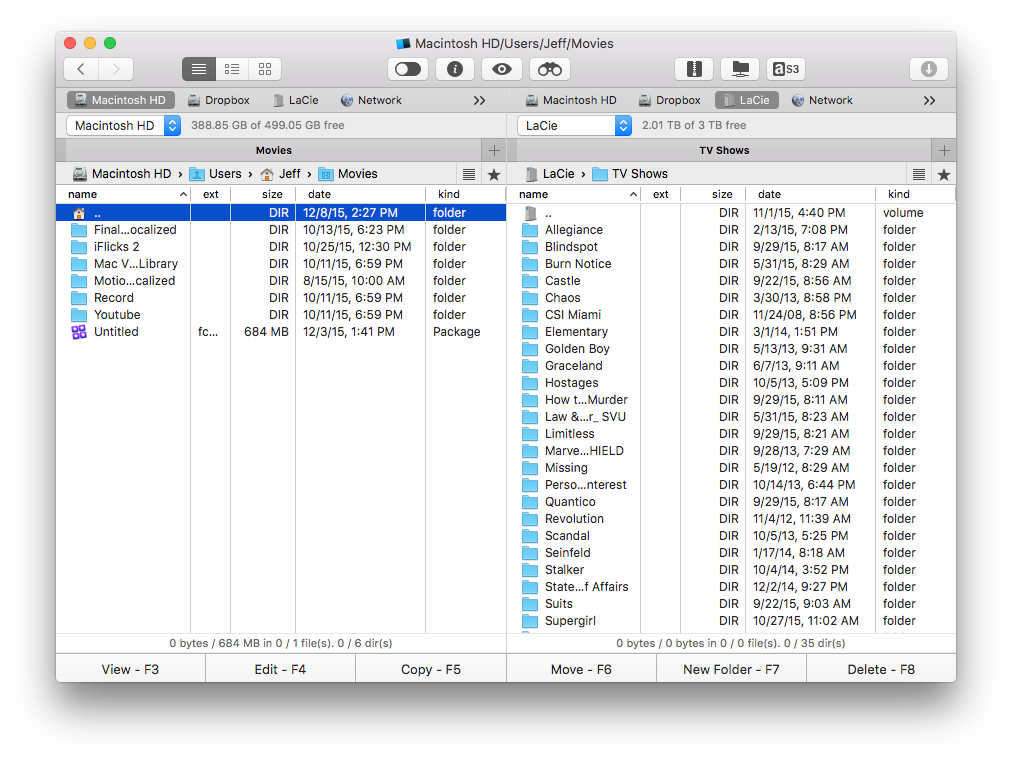This screenshot has width=1012, height=762.
Task: Open the LaCie drive dropdown
Action: click(575, 126)
